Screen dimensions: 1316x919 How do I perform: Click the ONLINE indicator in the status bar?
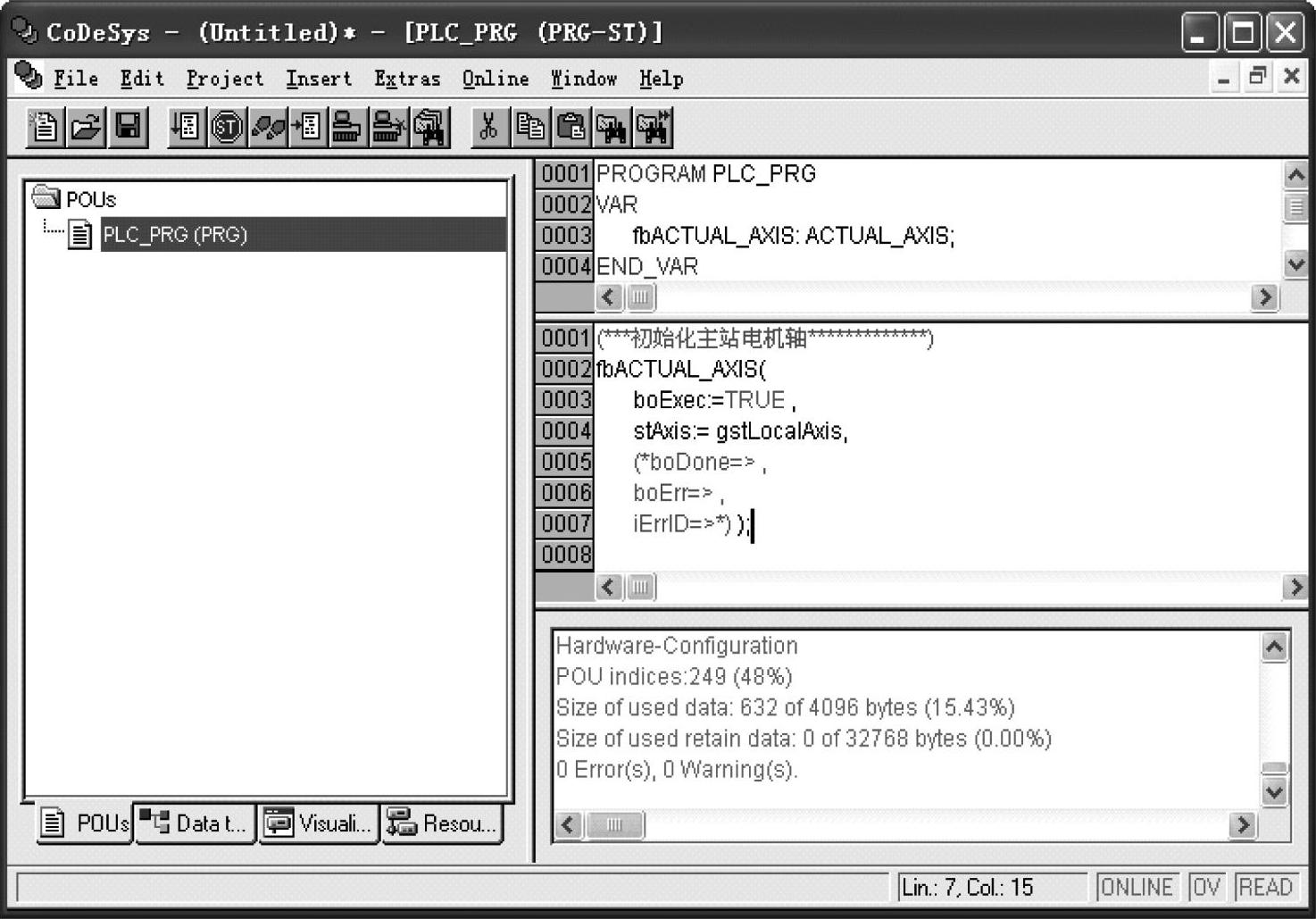point(1137,887)
